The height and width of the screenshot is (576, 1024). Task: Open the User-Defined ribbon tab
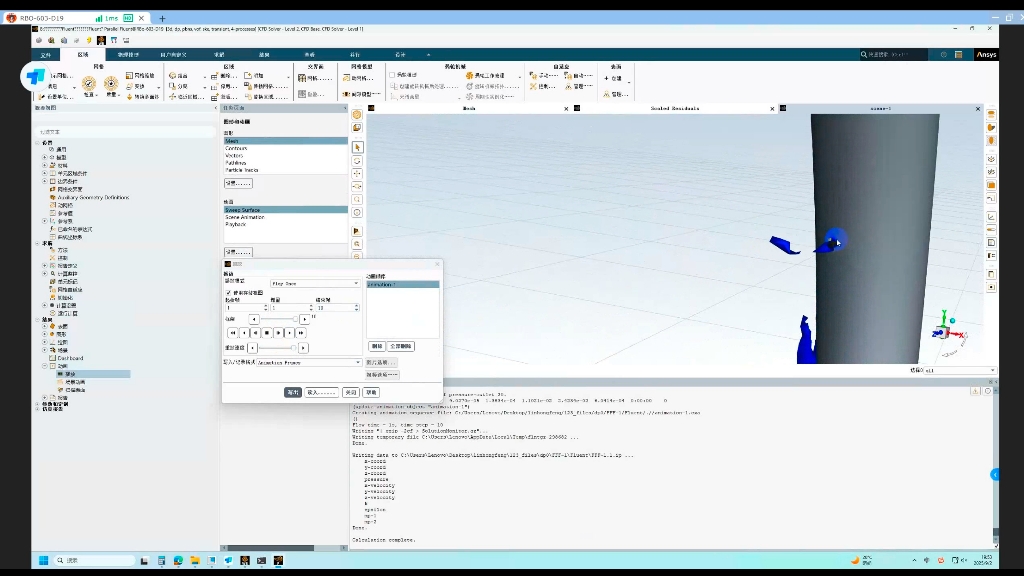pos(173,55)
